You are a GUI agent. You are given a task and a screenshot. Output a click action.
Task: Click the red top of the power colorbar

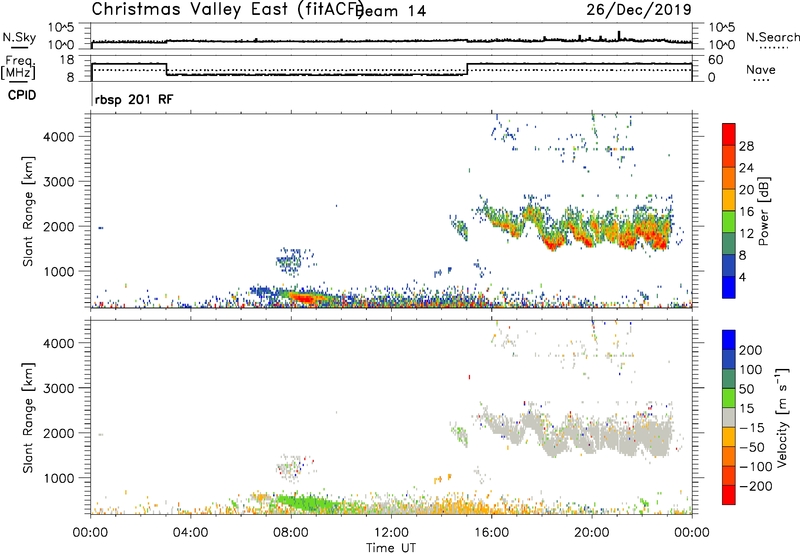pos(729,134)
